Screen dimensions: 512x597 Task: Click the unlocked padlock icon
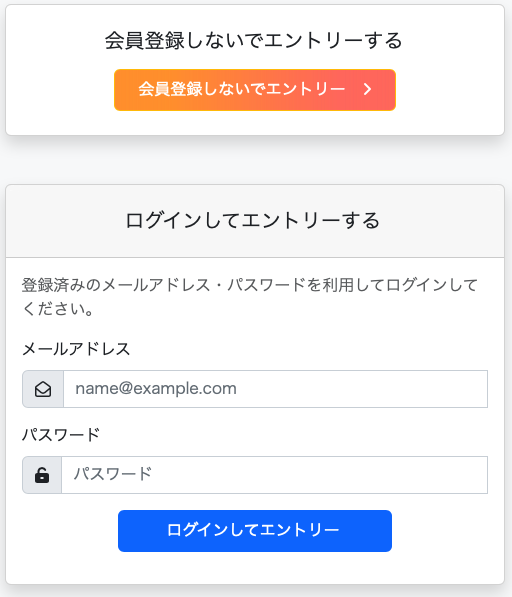tap(42, 475)
